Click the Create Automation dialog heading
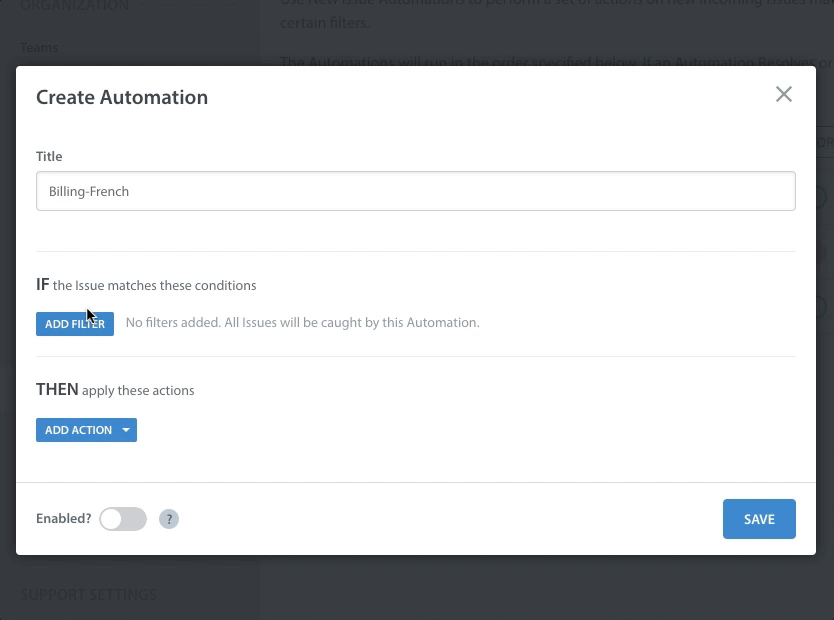Viewport: 834px width, 620px height. [x=122, y=97]
